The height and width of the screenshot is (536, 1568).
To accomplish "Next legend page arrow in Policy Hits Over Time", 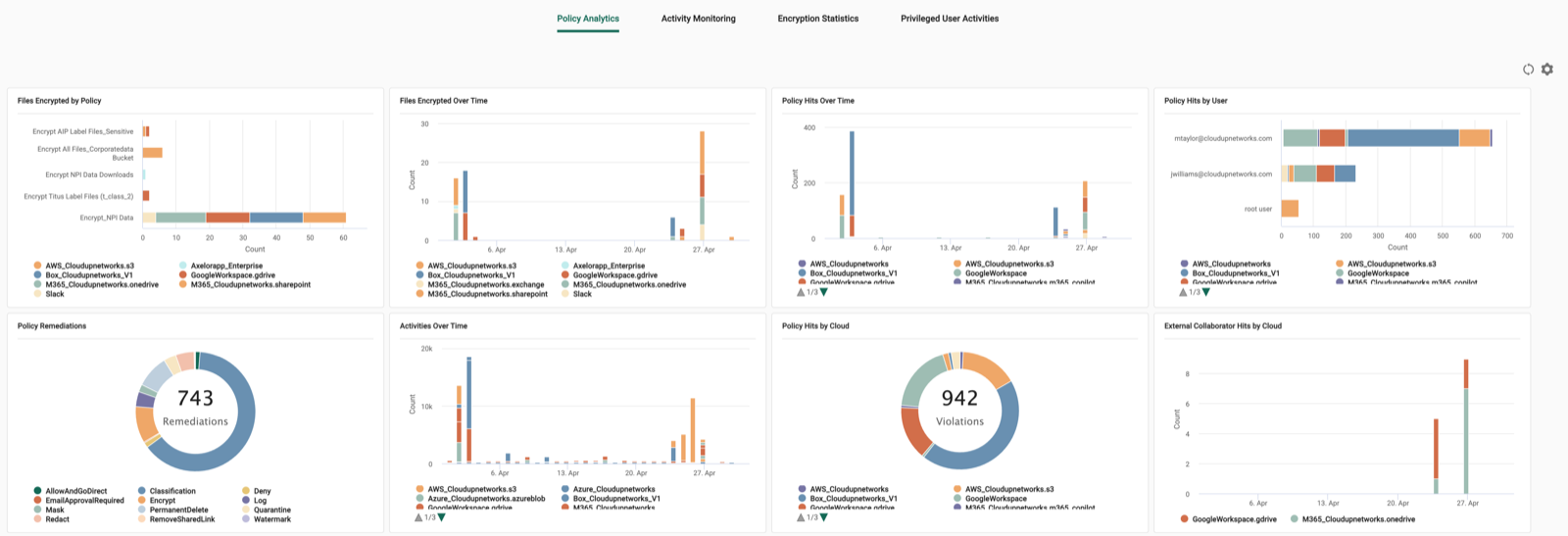I will pyautogui.click(x=823, y=292).
